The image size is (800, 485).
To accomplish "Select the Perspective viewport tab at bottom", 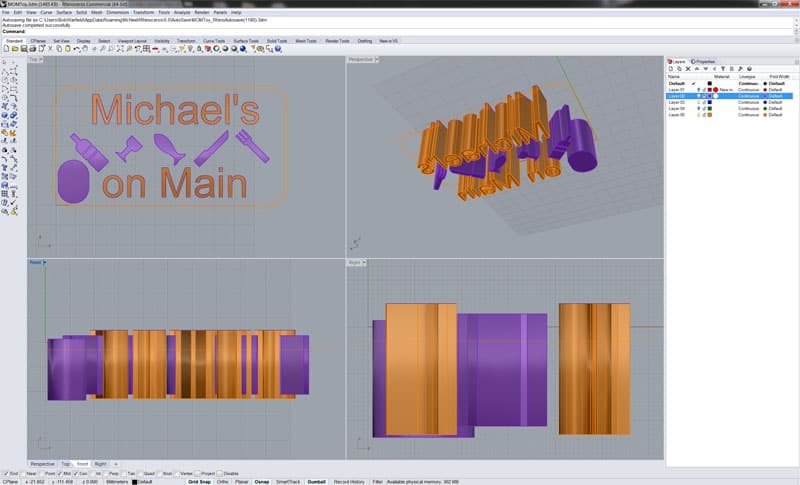I will point(42,464).
